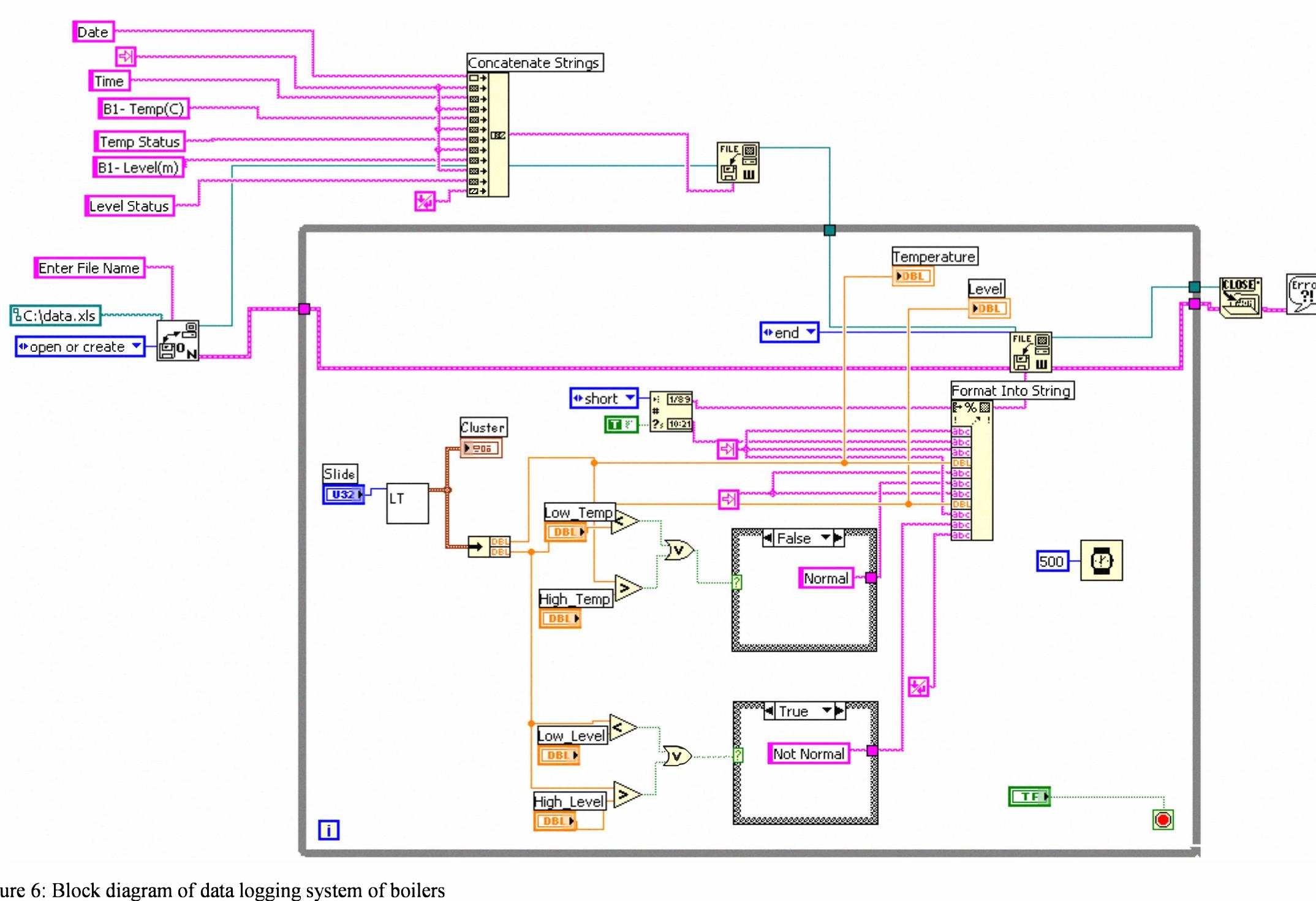Screen dimensions: 1316x901
Task: Click the Time string constant
Action: point(109,81)
